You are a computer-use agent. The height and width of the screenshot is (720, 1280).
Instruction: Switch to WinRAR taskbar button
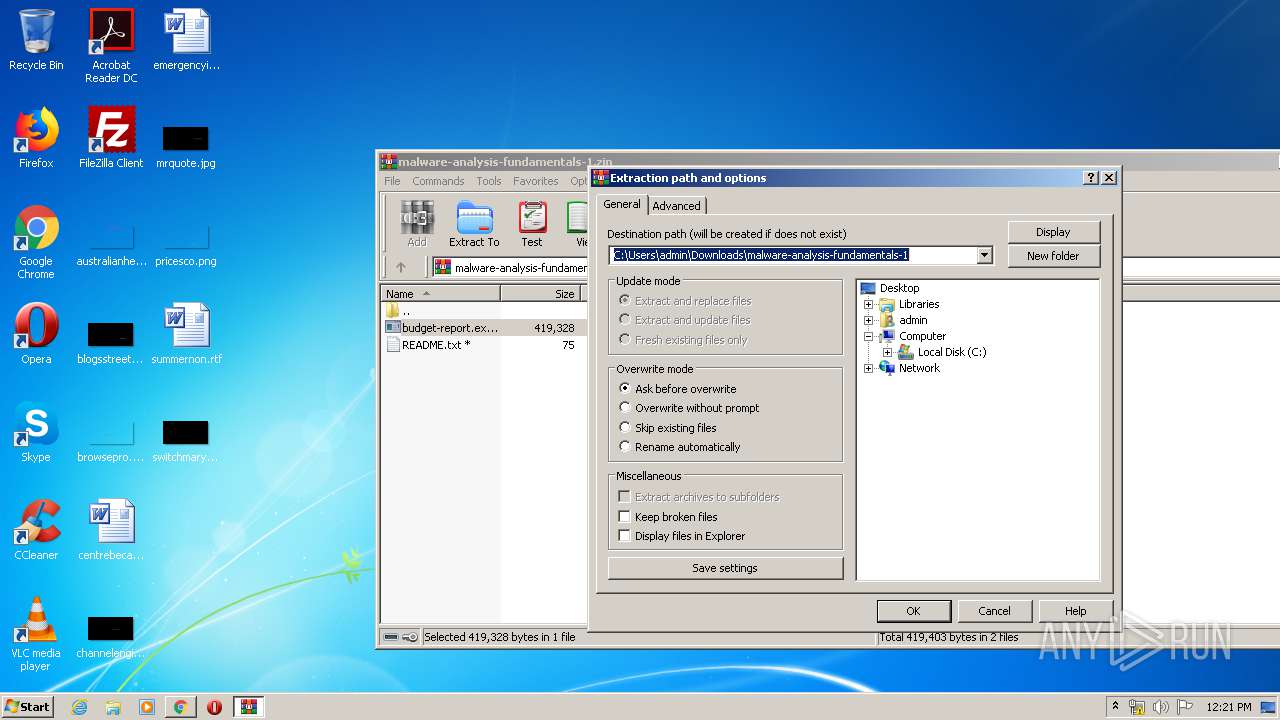[x=249, y=707]
